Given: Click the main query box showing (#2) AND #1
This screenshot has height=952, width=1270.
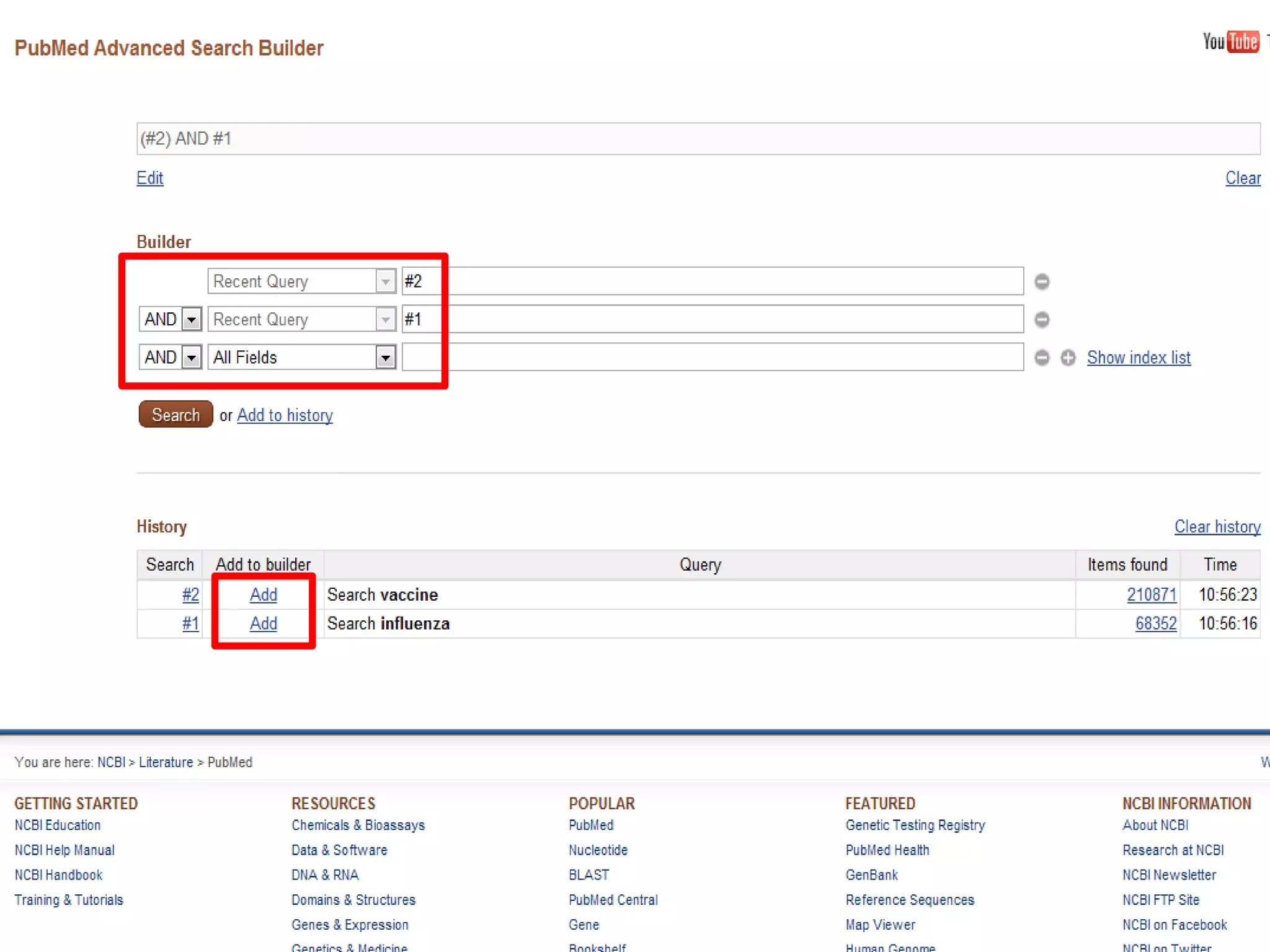Looking at the screenshot, I should pos(698,139).
